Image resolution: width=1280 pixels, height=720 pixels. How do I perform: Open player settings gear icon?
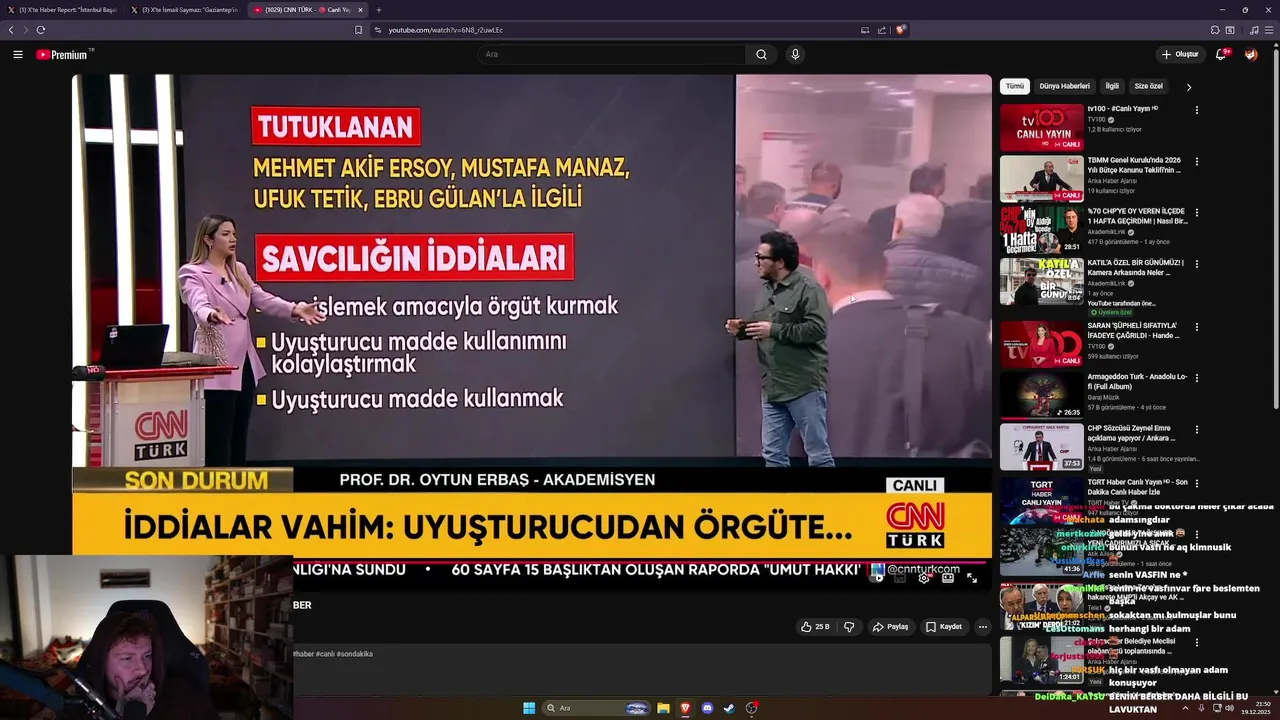point(924,578)
